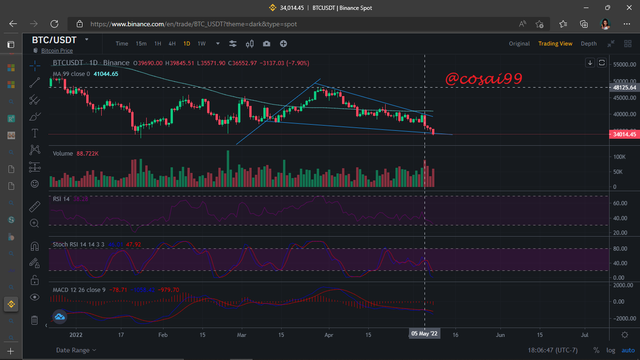Toggle log scale mode
640x360 pixels.
[x=611, y=350]
